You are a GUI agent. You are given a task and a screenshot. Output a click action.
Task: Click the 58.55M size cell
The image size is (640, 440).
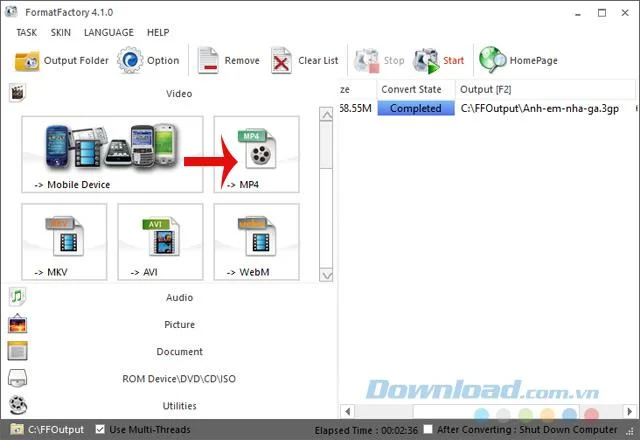pos(356,108)
